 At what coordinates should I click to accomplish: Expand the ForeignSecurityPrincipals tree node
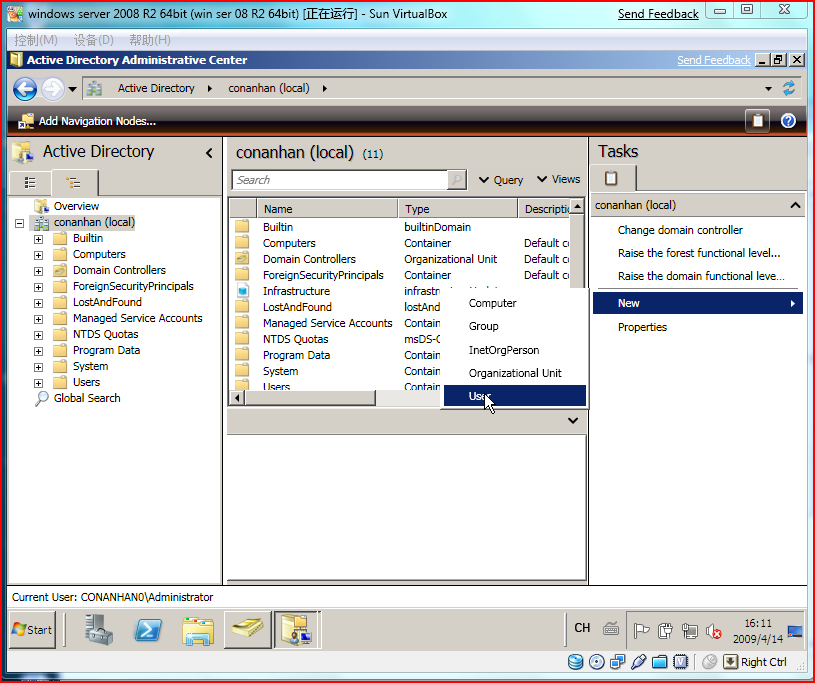pos(38,287)
